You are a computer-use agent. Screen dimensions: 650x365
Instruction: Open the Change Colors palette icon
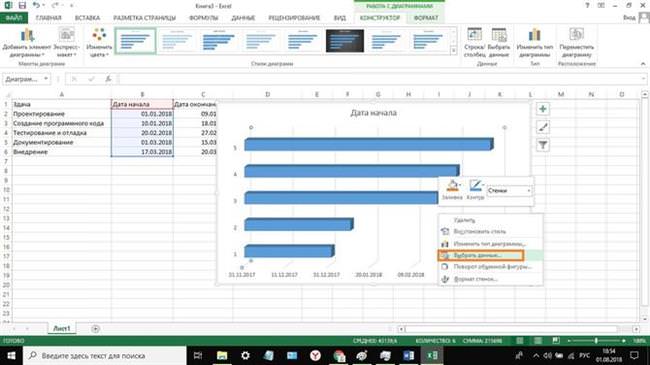pyautogui.click(x=99, y=35)
